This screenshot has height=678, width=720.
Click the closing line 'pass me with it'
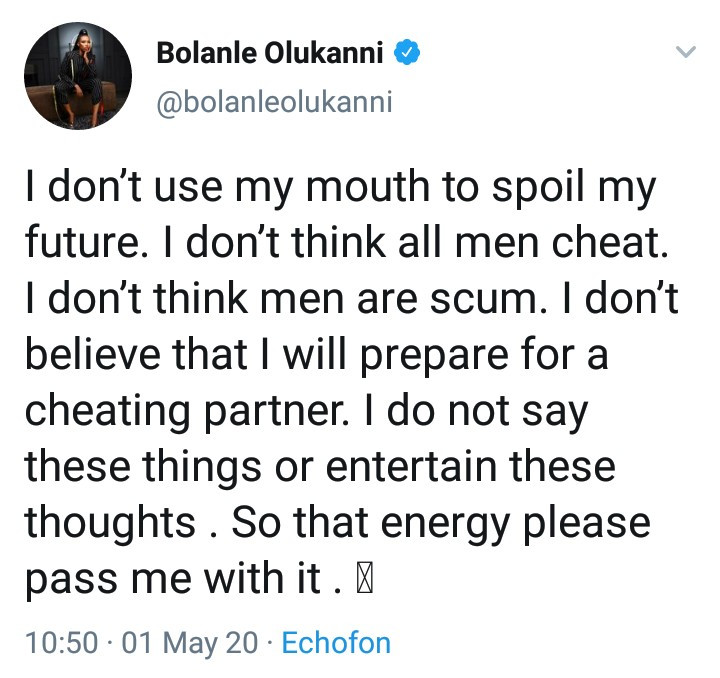pyautogui.click(x=173, y=579)
